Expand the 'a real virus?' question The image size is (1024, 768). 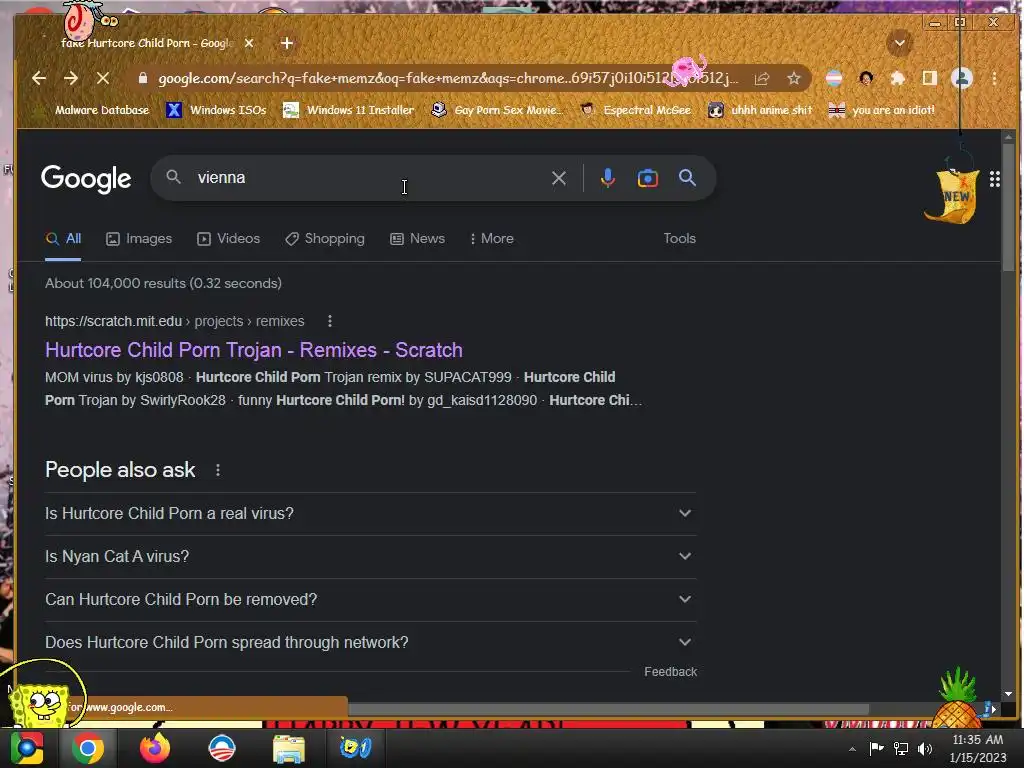(370, 513)
